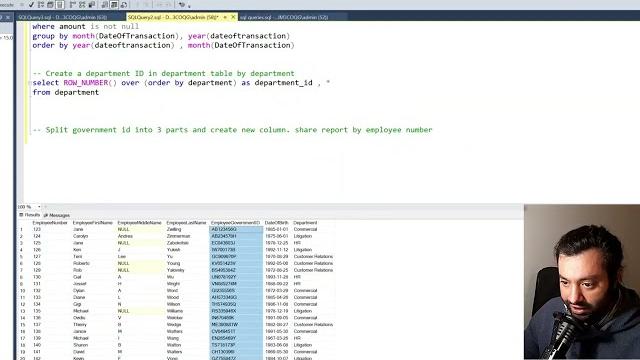
Task: Click the Include Client Statistics icon
Action: 92,4
